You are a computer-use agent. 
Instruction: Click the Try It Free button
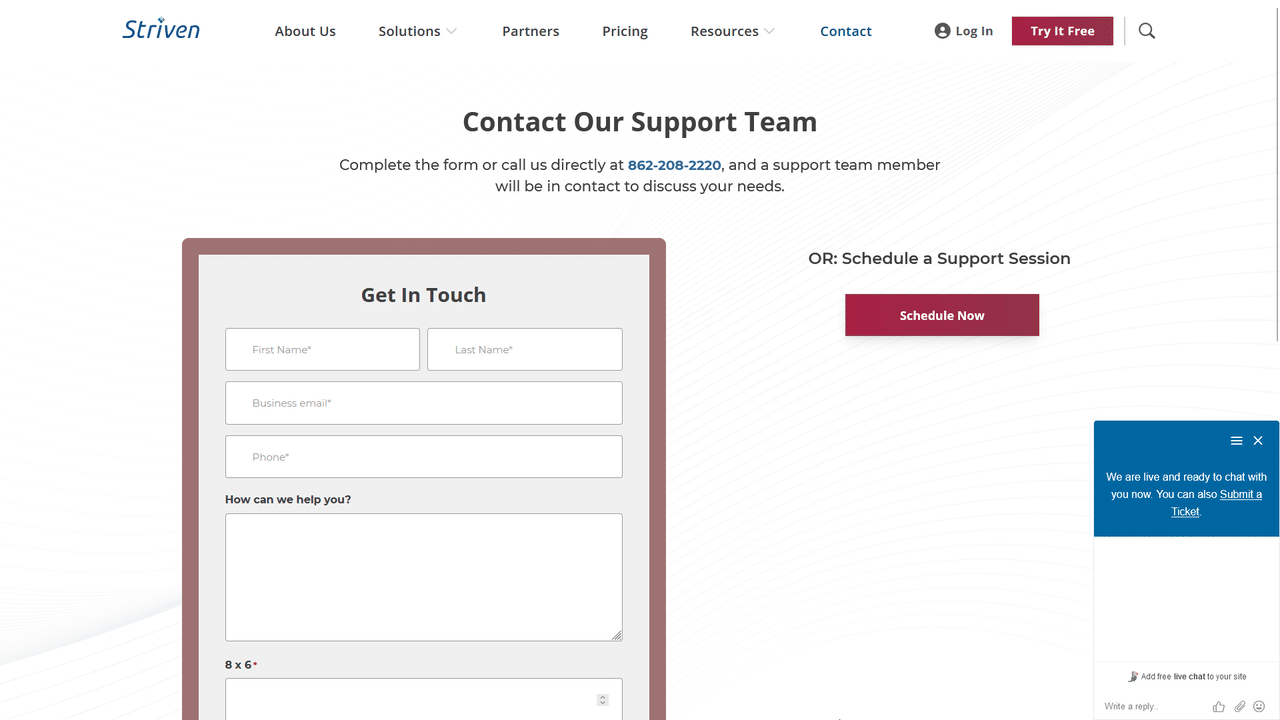click(x=1062, y=31)
